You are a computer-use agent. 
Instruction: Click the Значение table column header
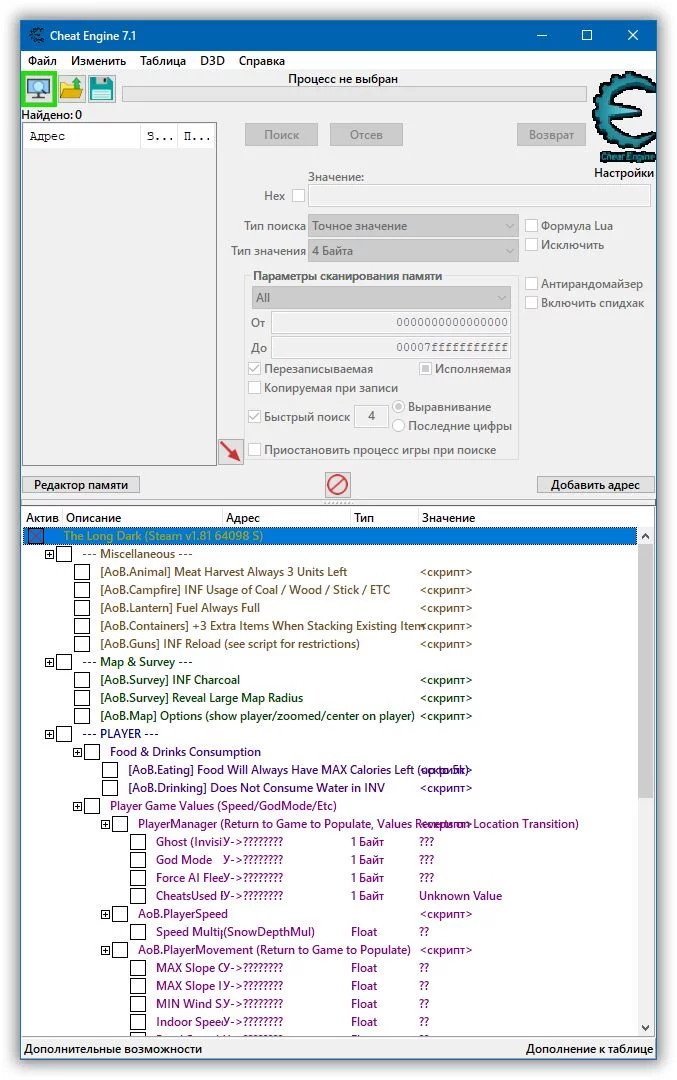pyautogui.click(x=536, y=518)
